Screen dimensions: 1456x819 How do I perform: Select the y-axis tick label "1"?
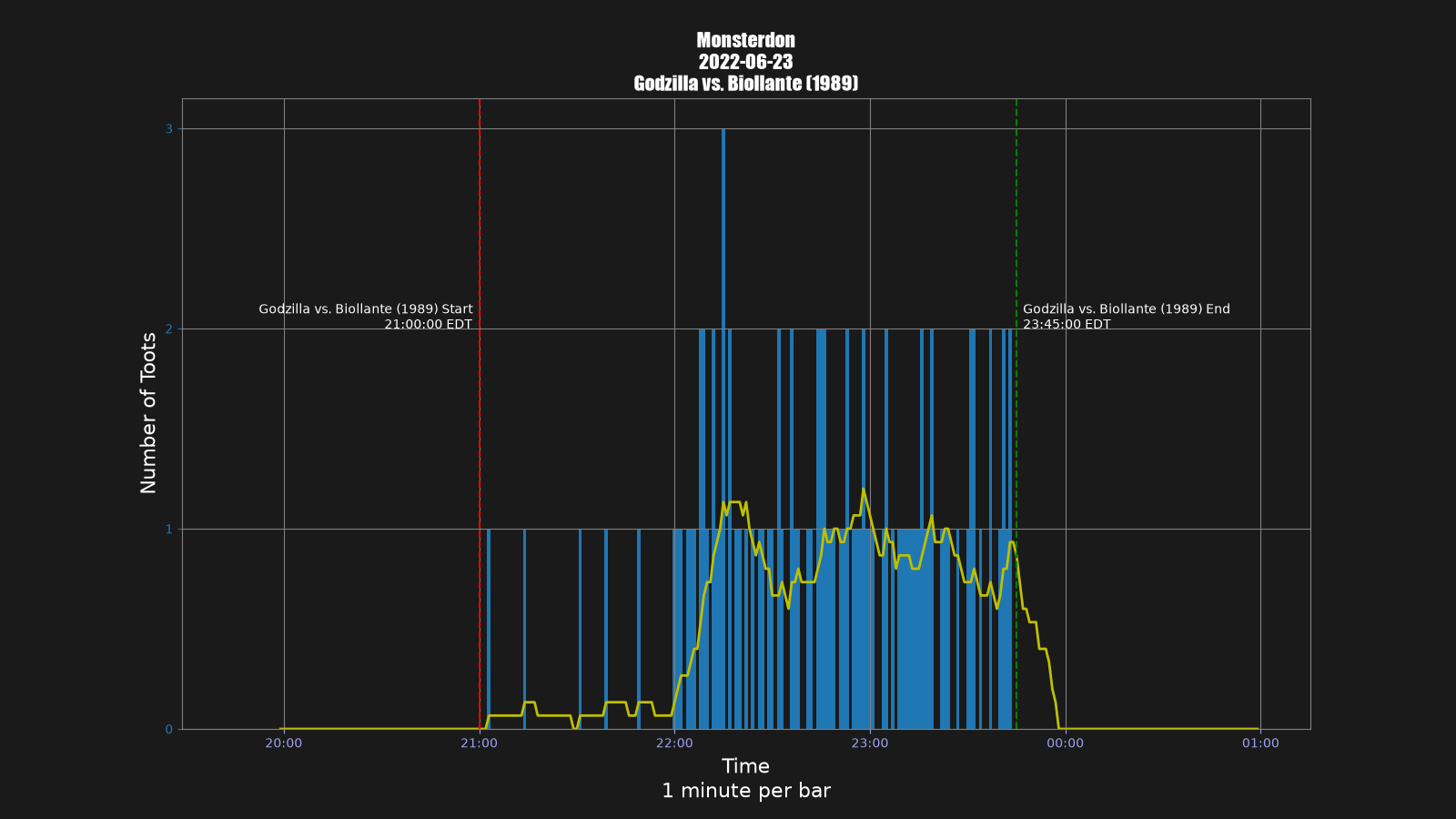click(x=168, y=530)
